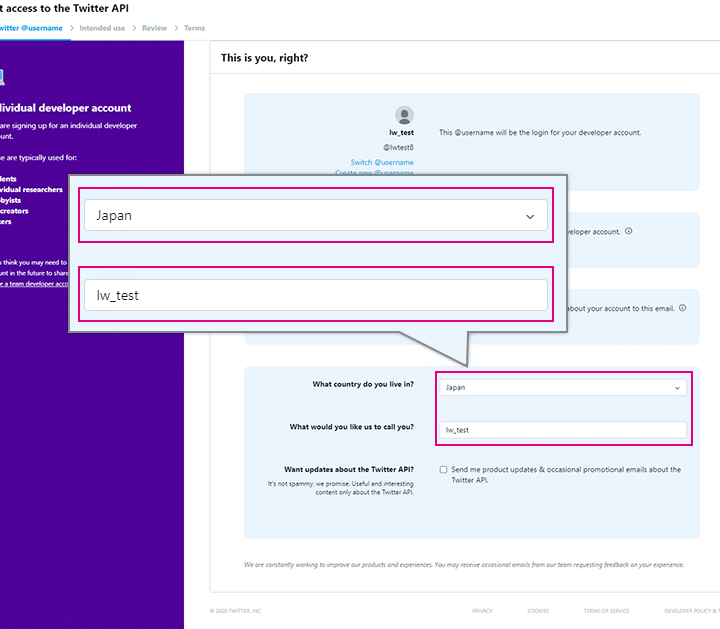Image resolution: width=720 pixels, height=629 pixels.
Task: Click the team developer account link in sidebar
Action: tap(33, 284)
